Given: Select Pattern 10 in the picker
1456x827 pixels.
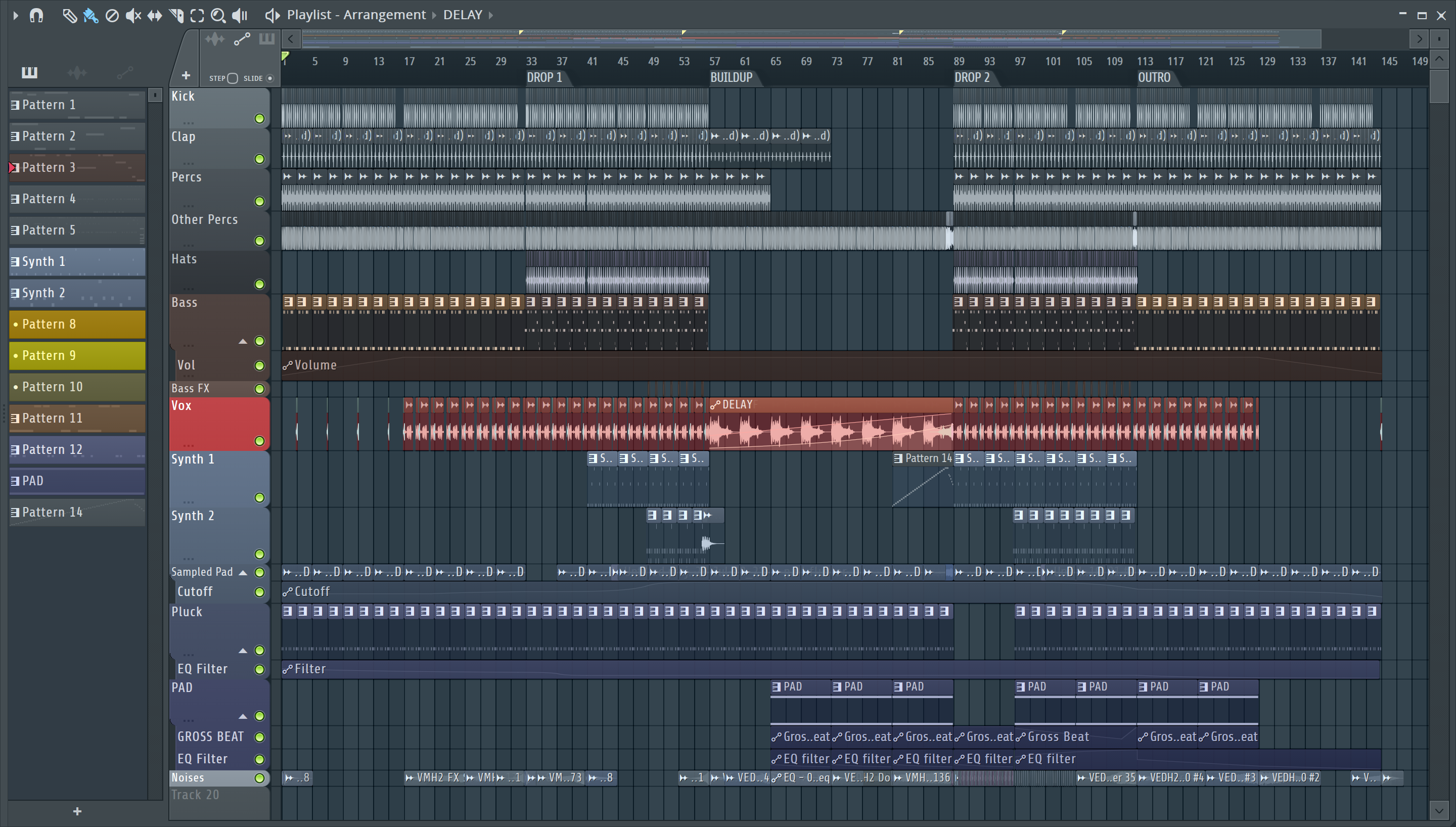Looking at the screenshot, I should click(x=77, y=387).
